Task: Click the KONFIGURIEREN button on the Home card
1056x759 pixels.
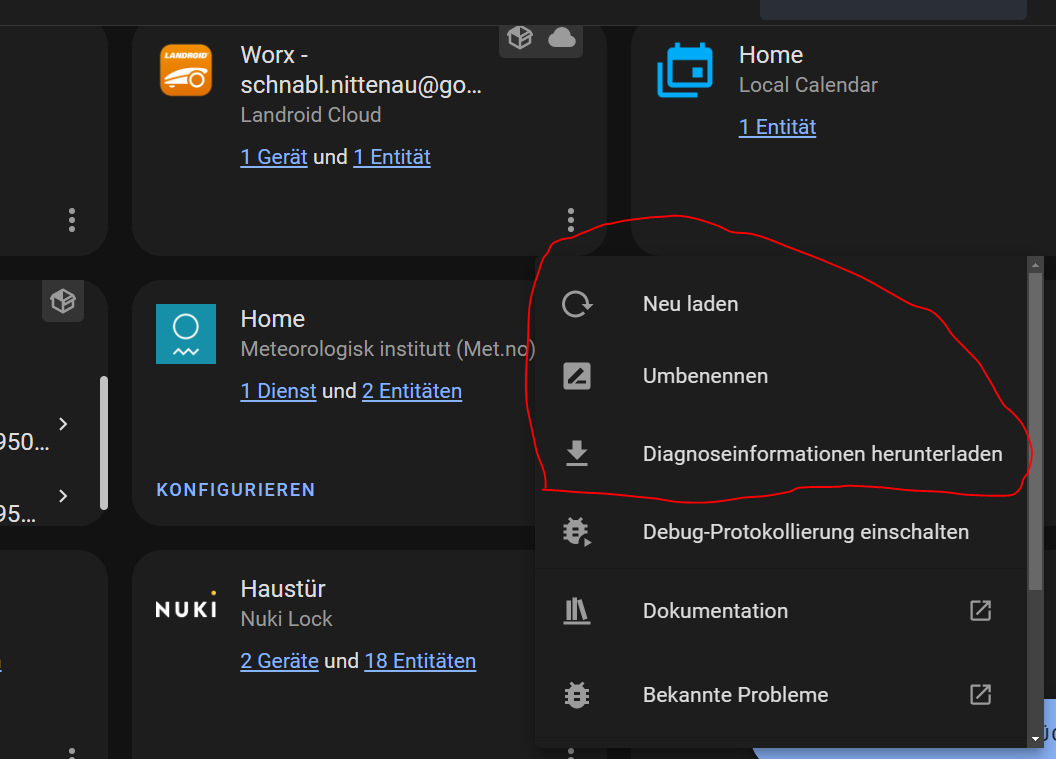Action: coord(236,490)
